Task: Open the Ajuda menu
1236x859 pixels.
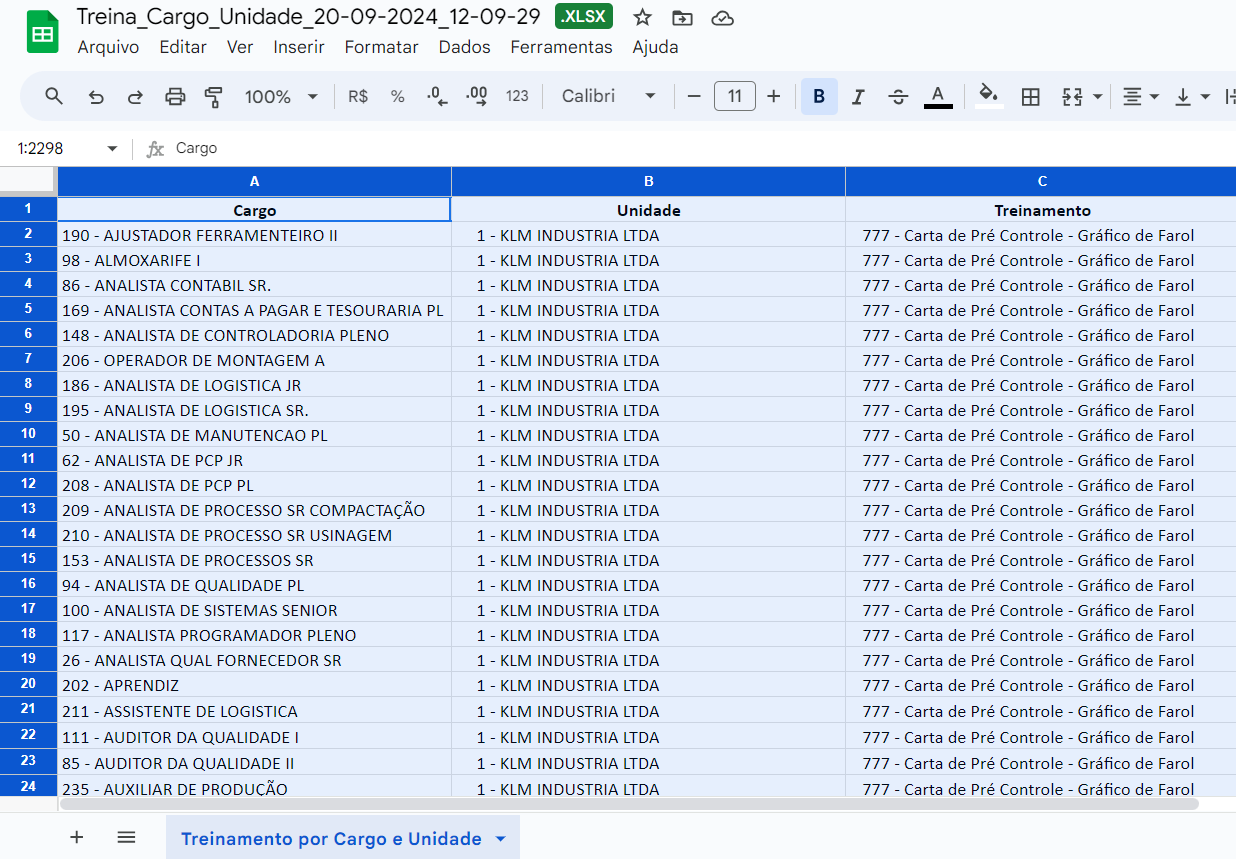Action: 655,47
